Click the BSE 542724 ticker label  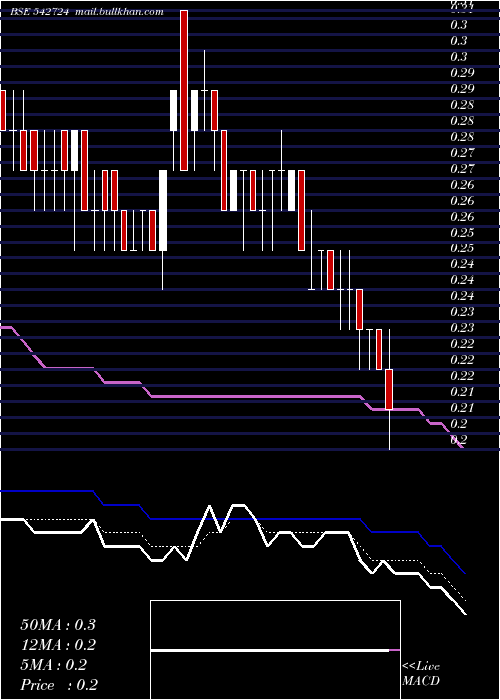point(40,12)
